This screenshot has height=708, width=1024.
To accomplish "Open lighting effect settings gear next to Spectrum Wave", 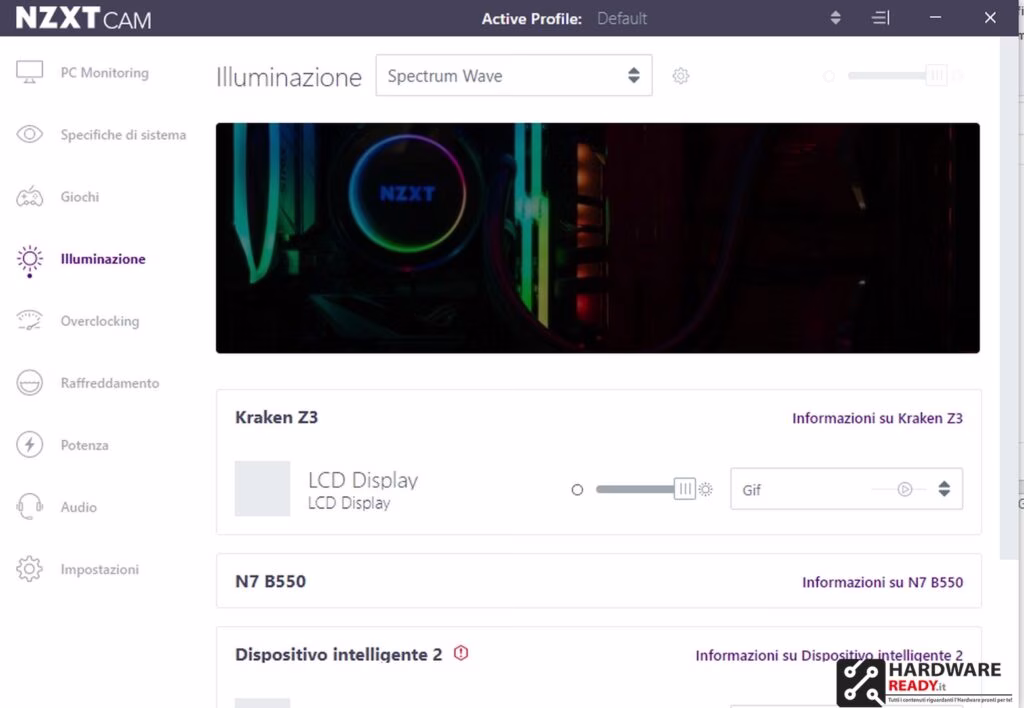I will click(680, 76).
